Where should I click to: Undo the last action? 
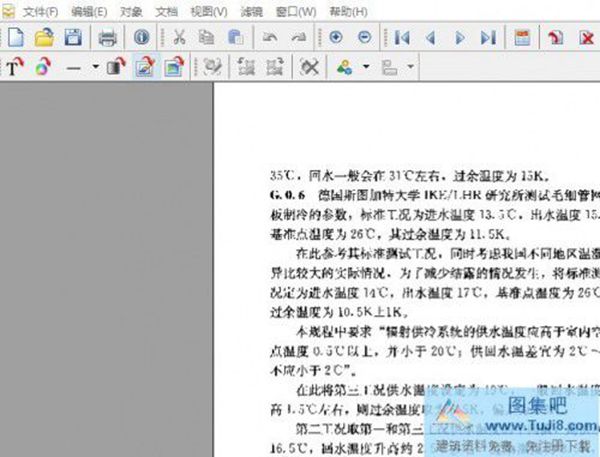click(x=270, y=37)
